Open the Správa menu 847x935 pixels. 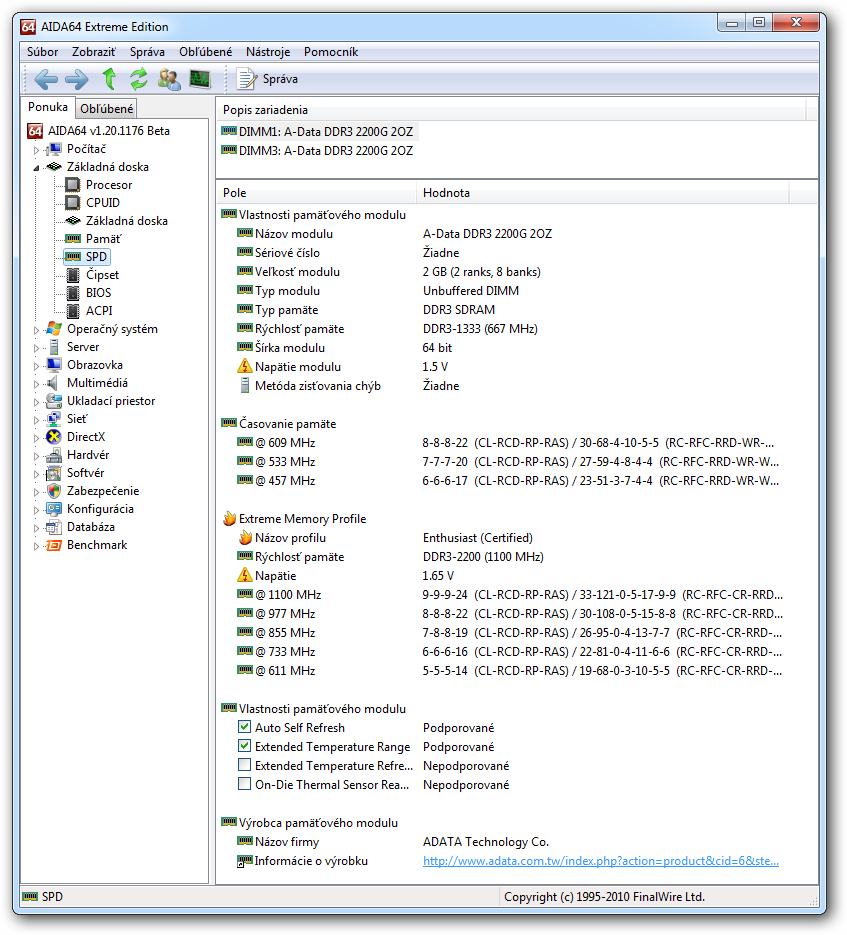[x=147, y=52]
